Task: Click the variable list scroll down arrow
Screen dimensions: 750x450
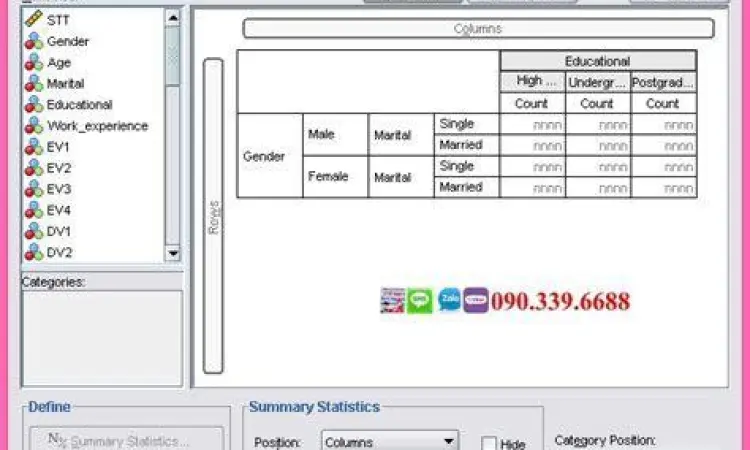Action: tap(173, 253)
